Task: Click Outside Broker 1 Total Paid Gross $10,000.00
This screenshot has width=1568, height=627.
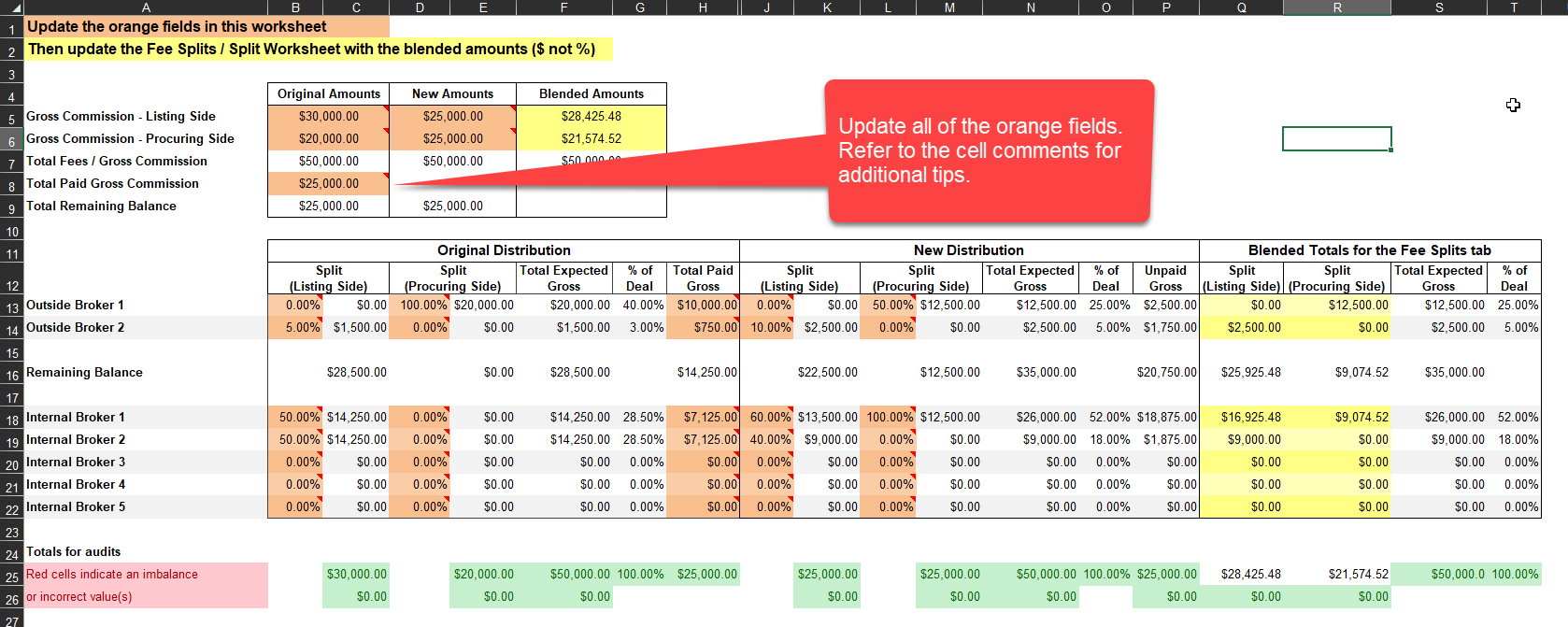Action: [705, 306]
